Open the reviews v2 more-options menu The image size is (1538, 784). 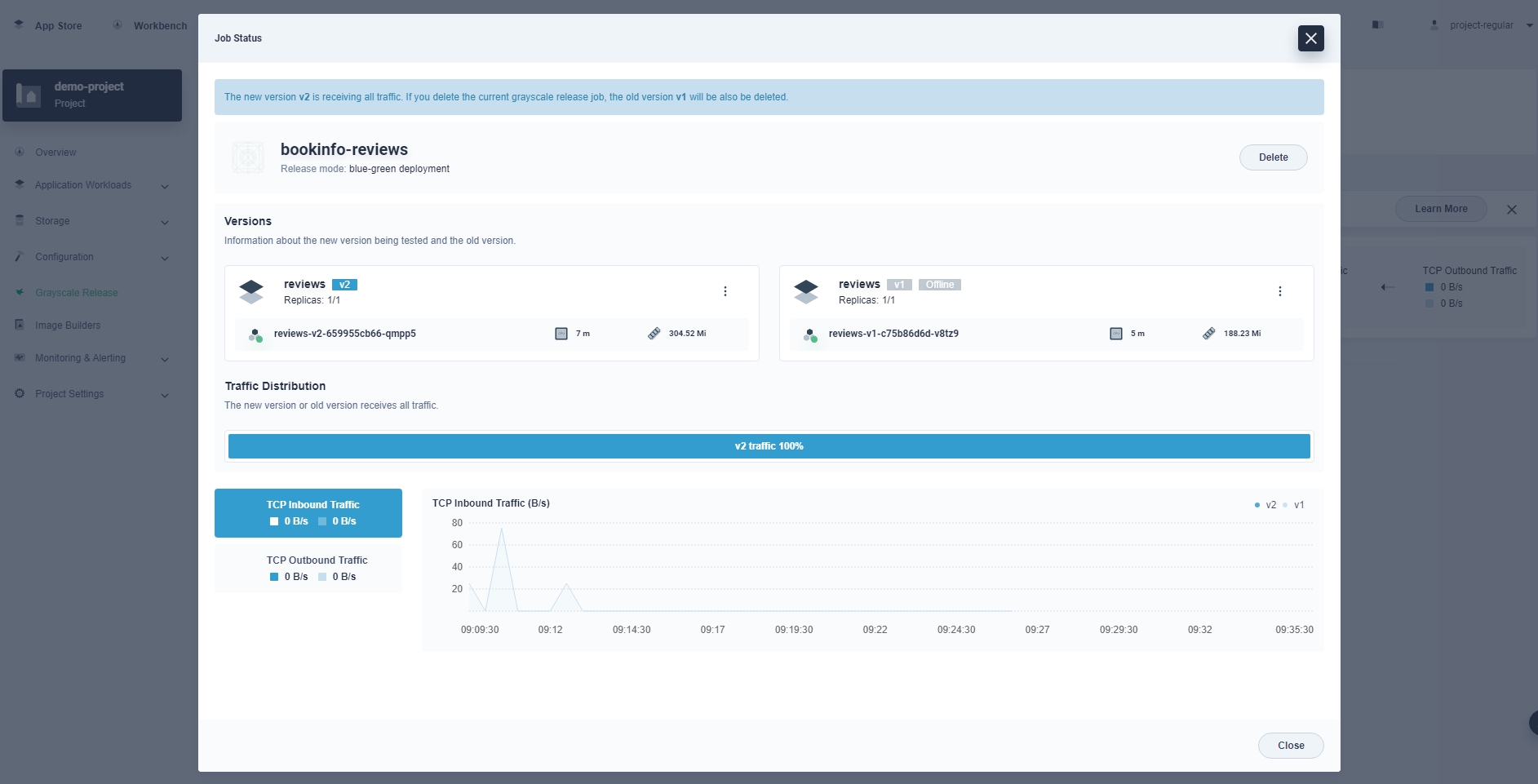point(725,291)
